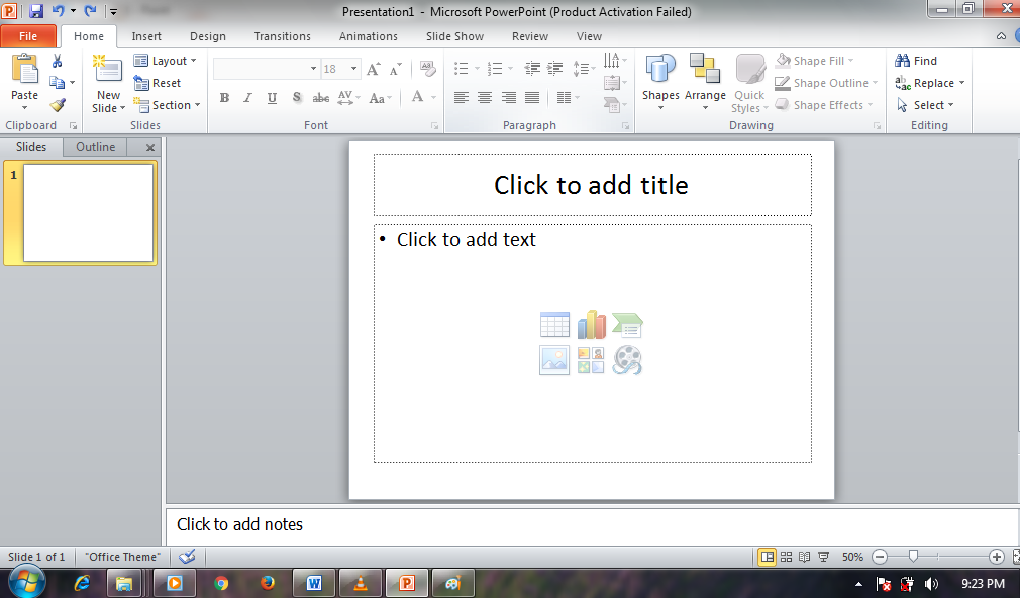Open the File tab
This screenshot has height=604, width=1020.
[x=28, y=36]
